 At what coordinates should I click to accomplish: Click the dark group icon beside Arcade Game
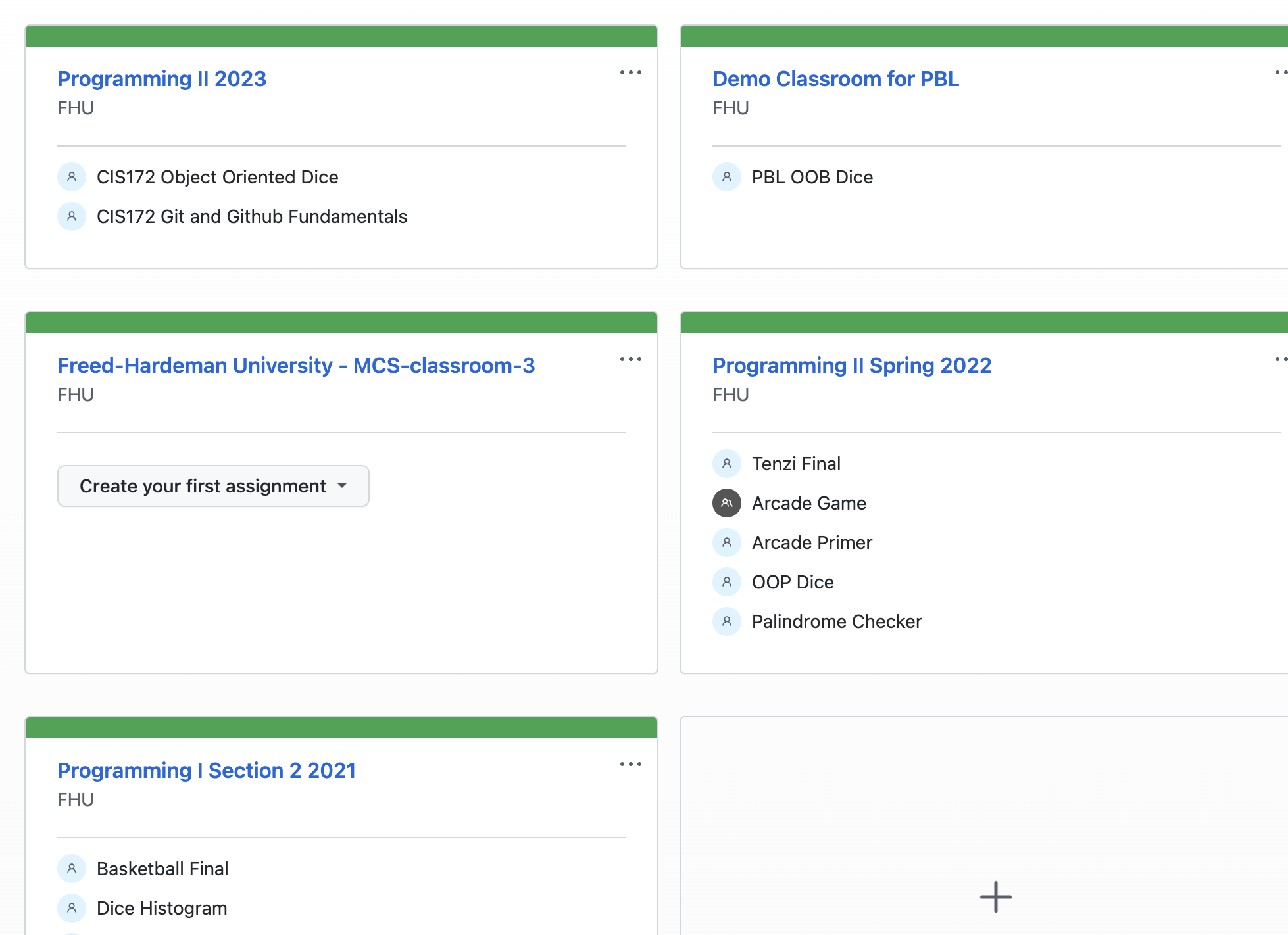pos(726,503)
